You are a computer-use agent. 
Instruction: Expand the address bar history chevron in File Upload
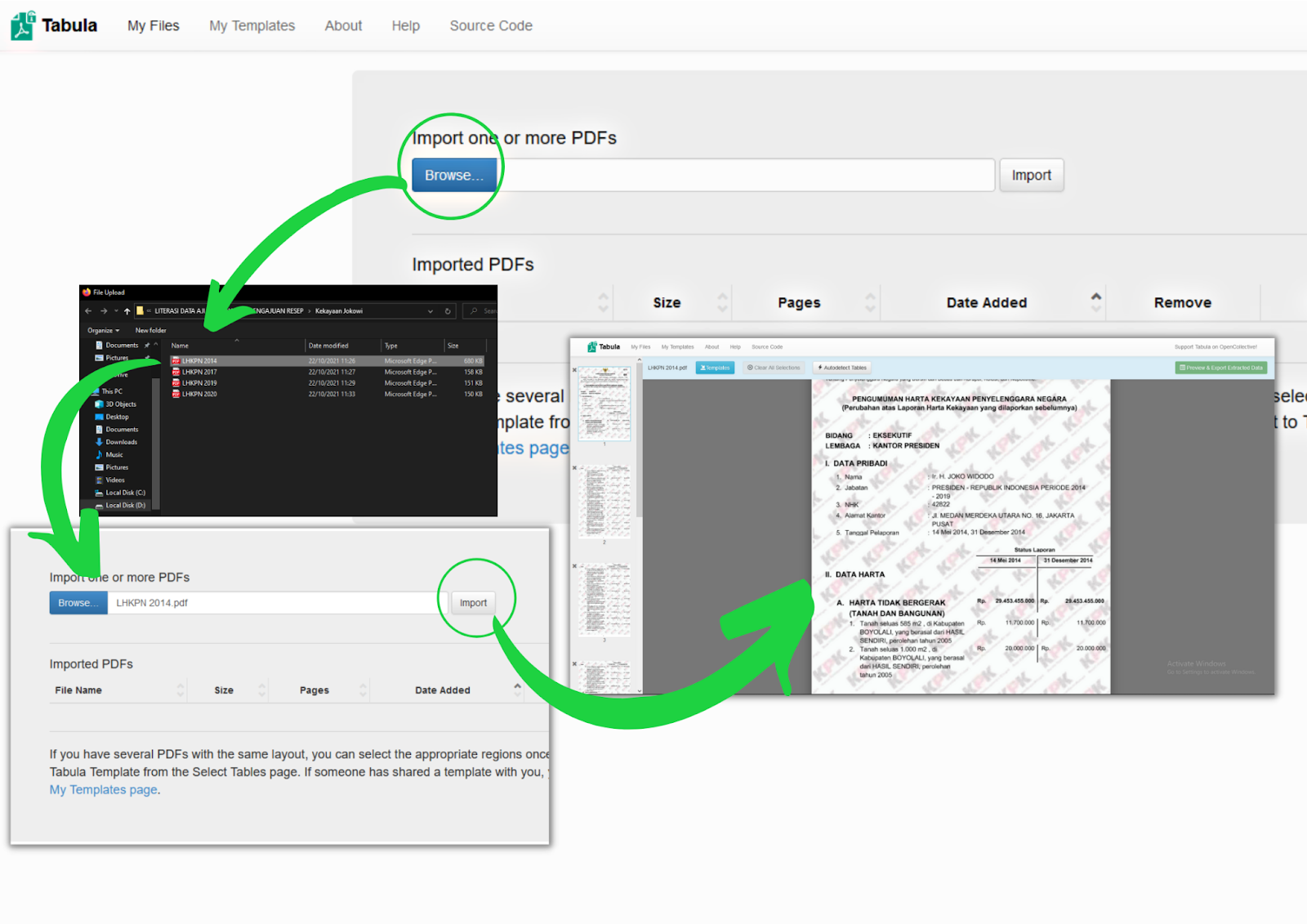click(x=430, y=310)
